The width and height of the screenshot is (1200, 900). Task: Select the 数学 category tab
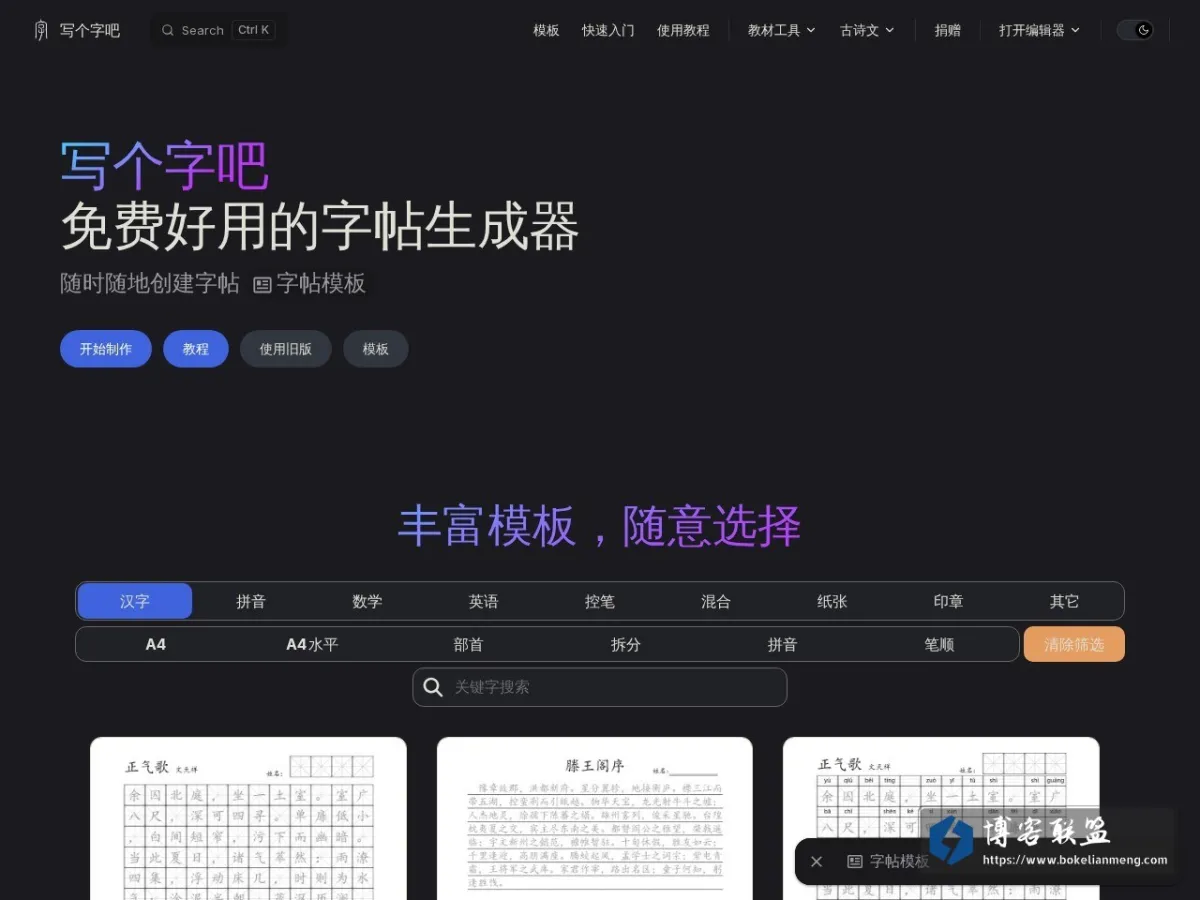click(x=367, y=601)
